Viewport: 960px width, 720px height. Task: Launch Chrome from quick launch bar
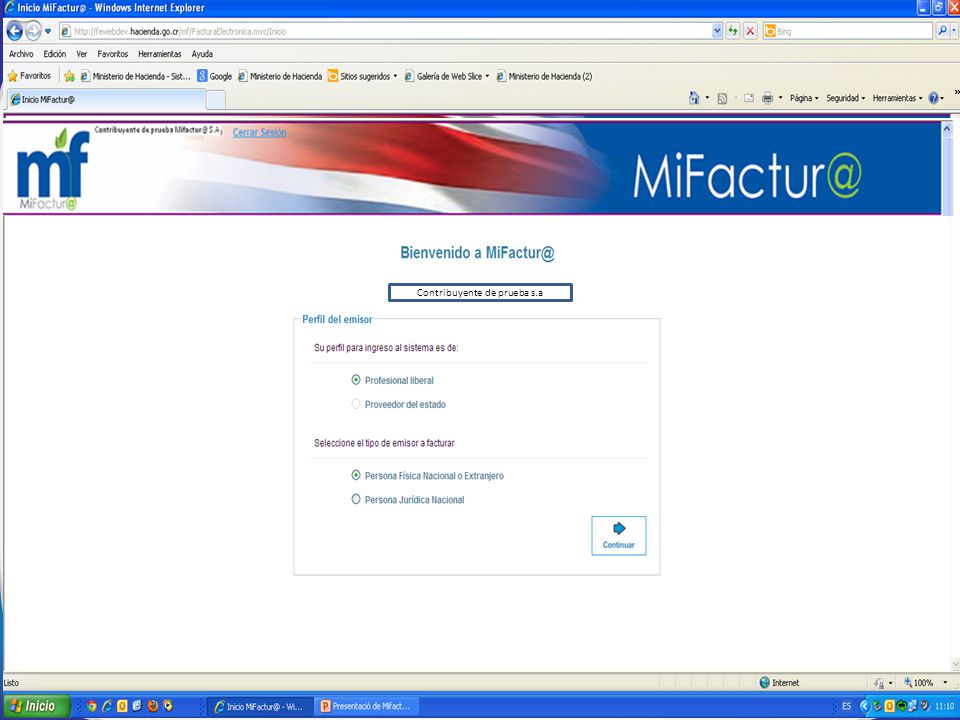point(91,706)
